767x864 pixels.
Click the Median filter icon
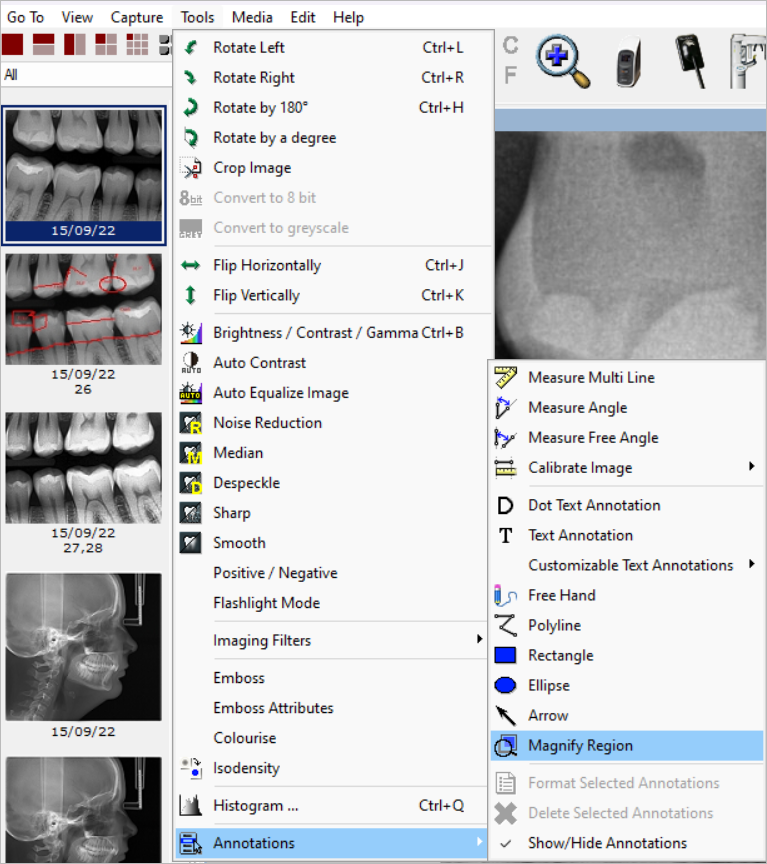pos(191,453)
